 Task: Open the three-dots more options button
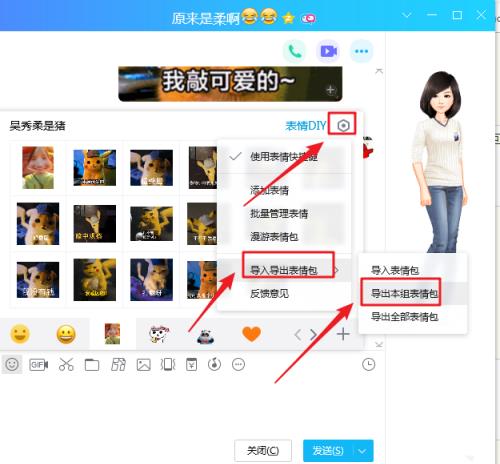pos(362,51)
